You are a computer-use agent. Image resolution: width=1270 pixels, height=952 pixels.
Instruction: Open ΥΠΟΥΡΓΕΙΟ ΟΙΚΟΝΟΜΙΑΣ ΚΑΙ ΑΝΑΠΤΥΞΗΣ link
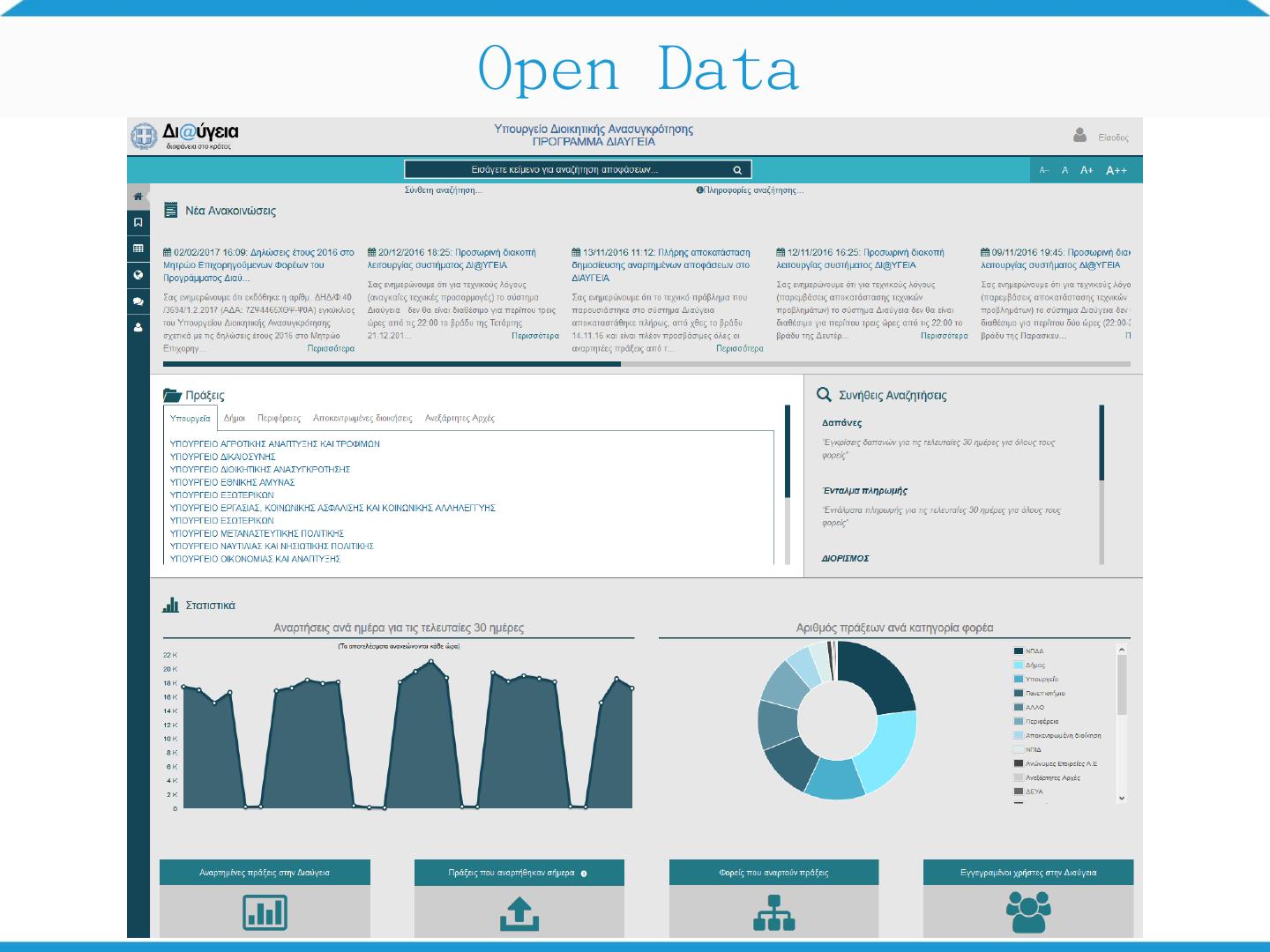pos(255,559)
